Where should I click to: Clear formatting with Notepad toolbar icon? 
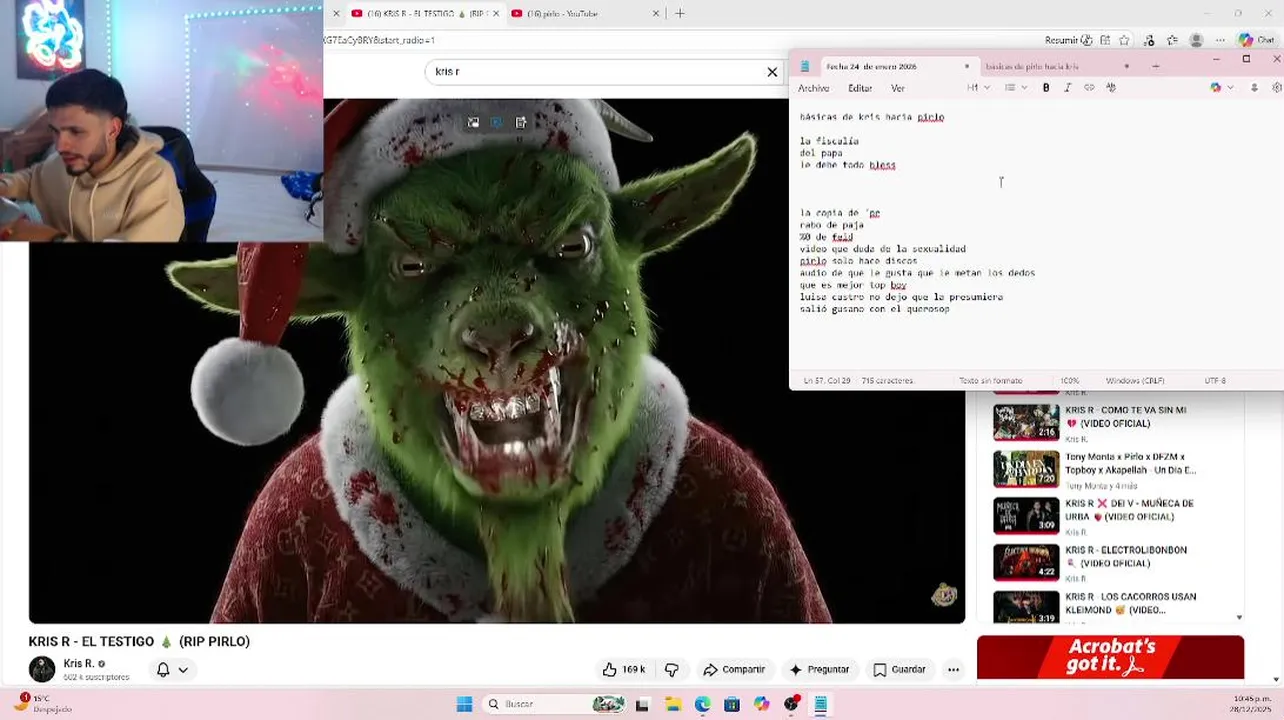[1111, 88]
